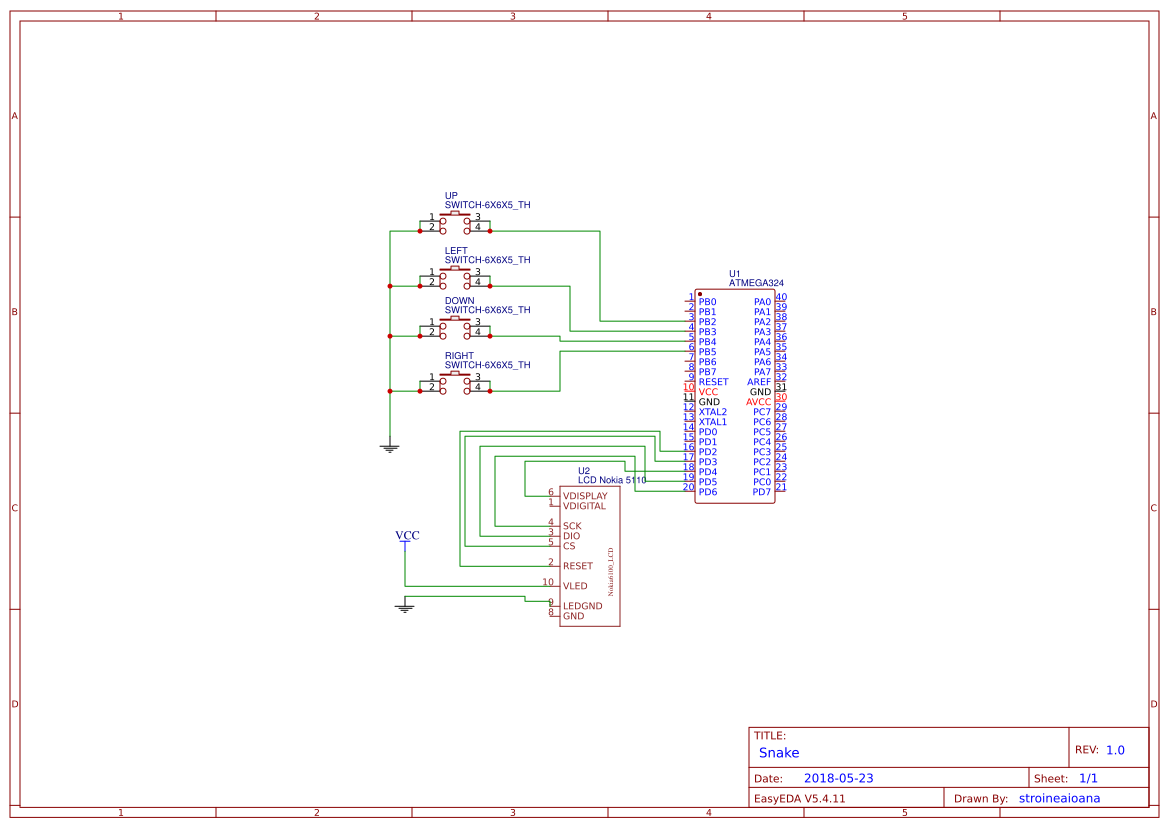The image size is (1169, 828).
Task: Click the VLED pin on the LCD
Action: (575, 586)
